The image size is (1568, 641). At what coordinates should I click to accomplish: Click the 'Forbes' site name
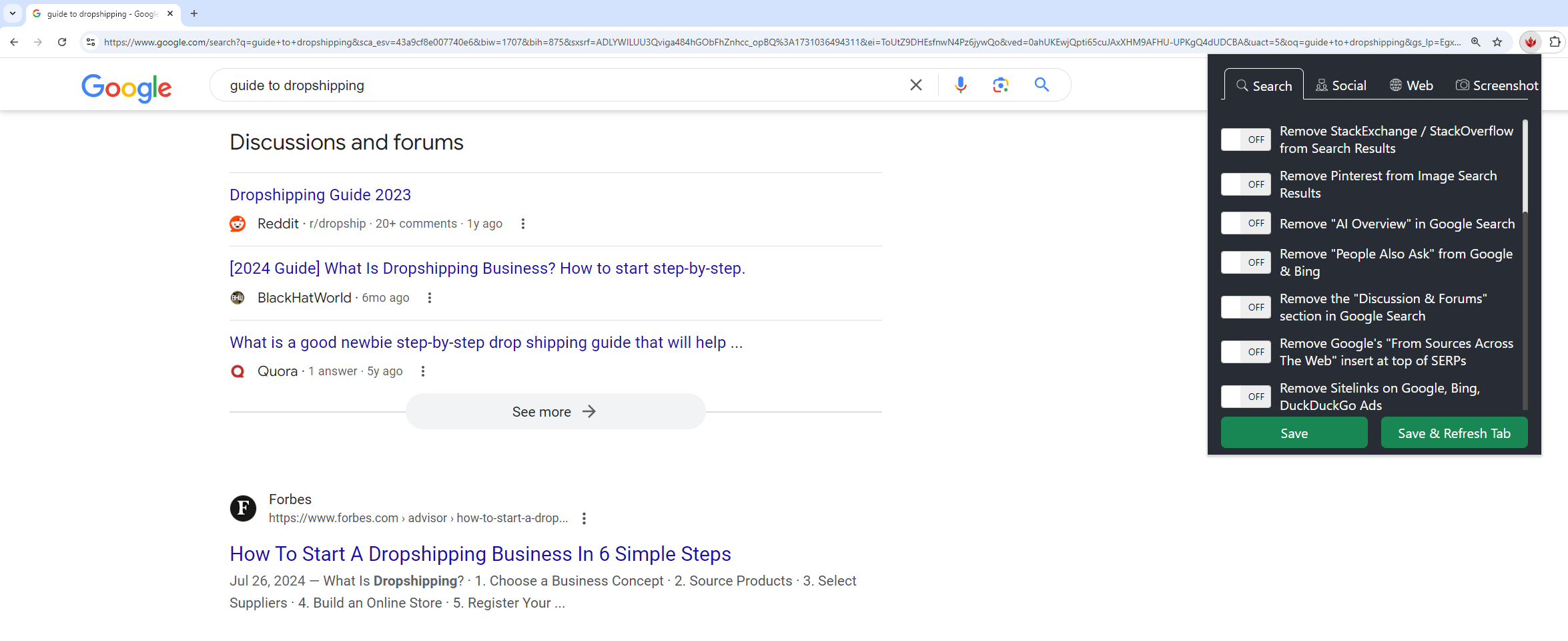pyautogui.click(x=290, y=499)
